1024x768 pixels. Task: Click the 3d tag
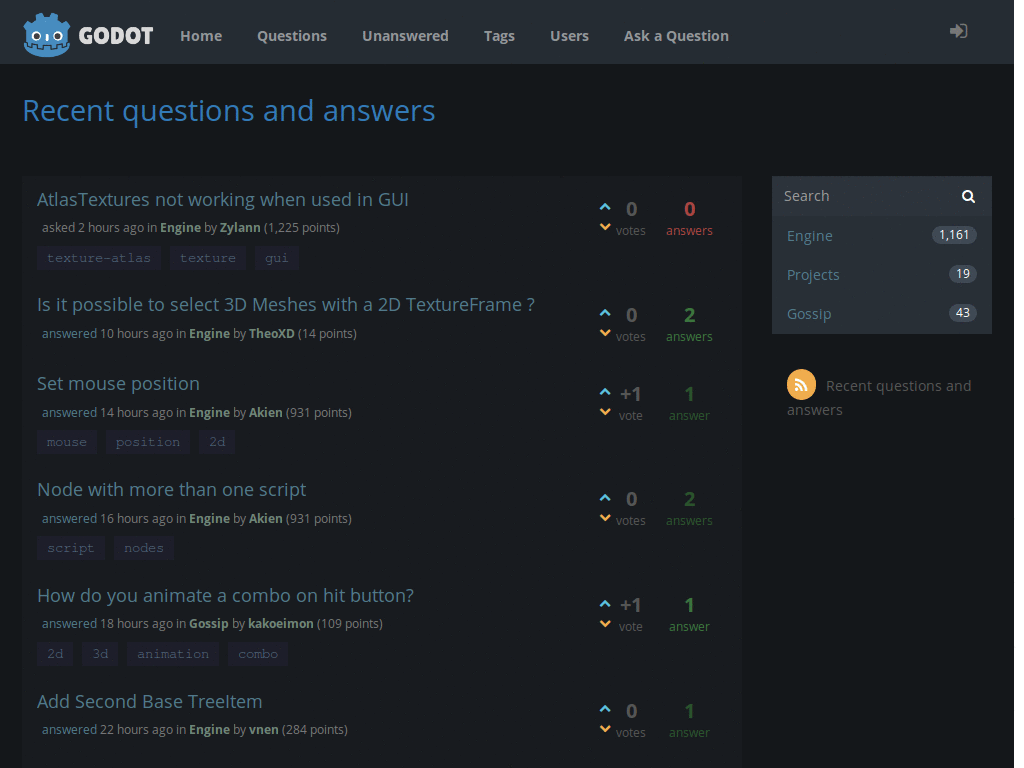100,654
